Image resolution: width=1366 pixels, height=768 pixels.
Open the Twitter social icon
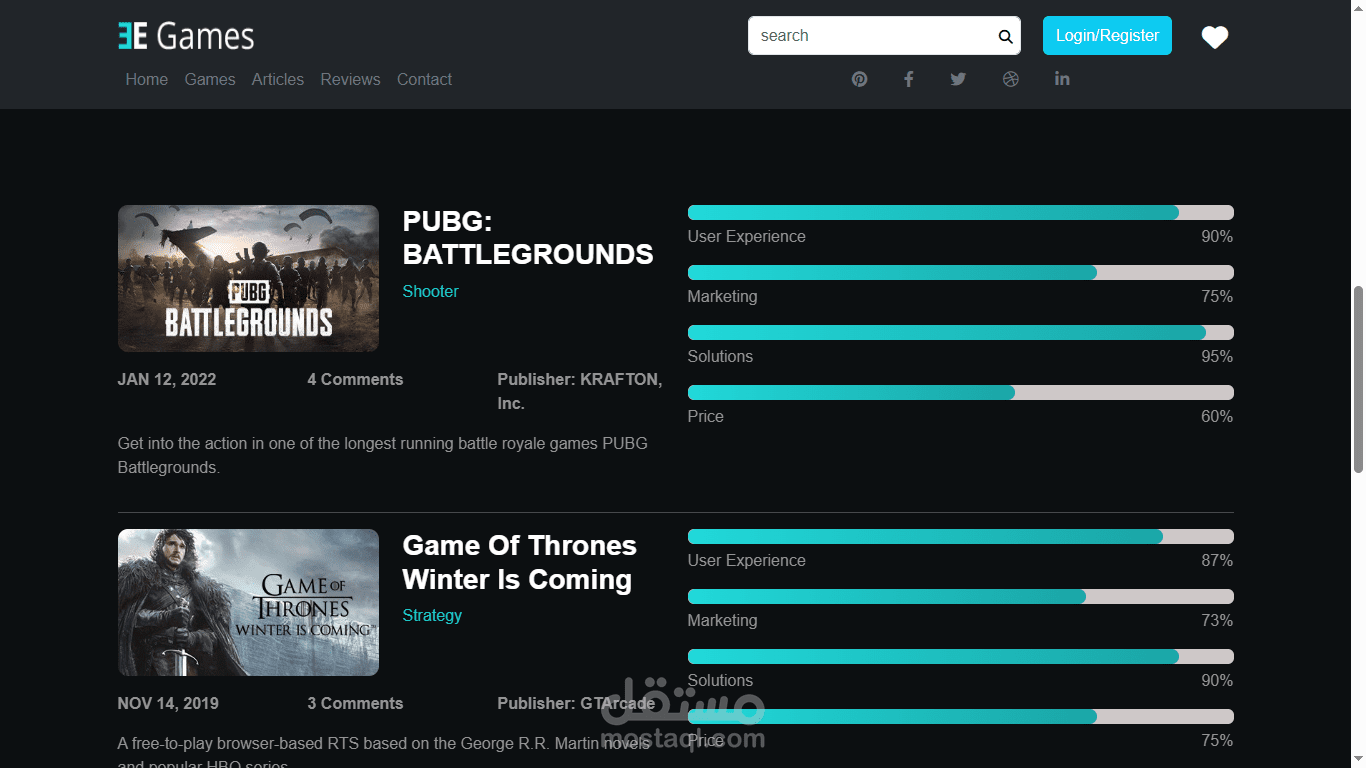tap(958, 79)
